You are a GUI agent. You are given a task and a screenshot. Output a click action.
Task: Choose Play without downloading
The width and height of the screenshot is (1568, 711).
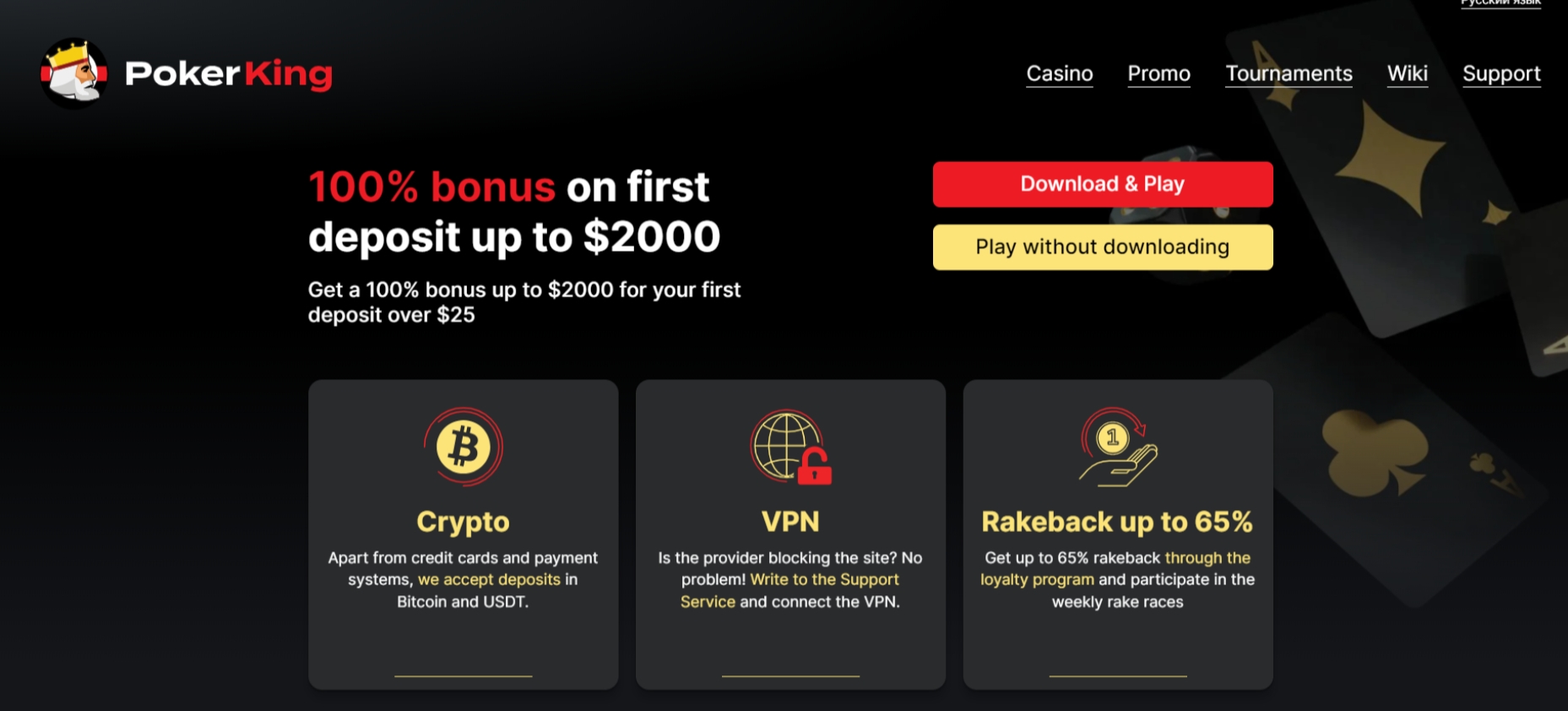(x=1102, y=247)
